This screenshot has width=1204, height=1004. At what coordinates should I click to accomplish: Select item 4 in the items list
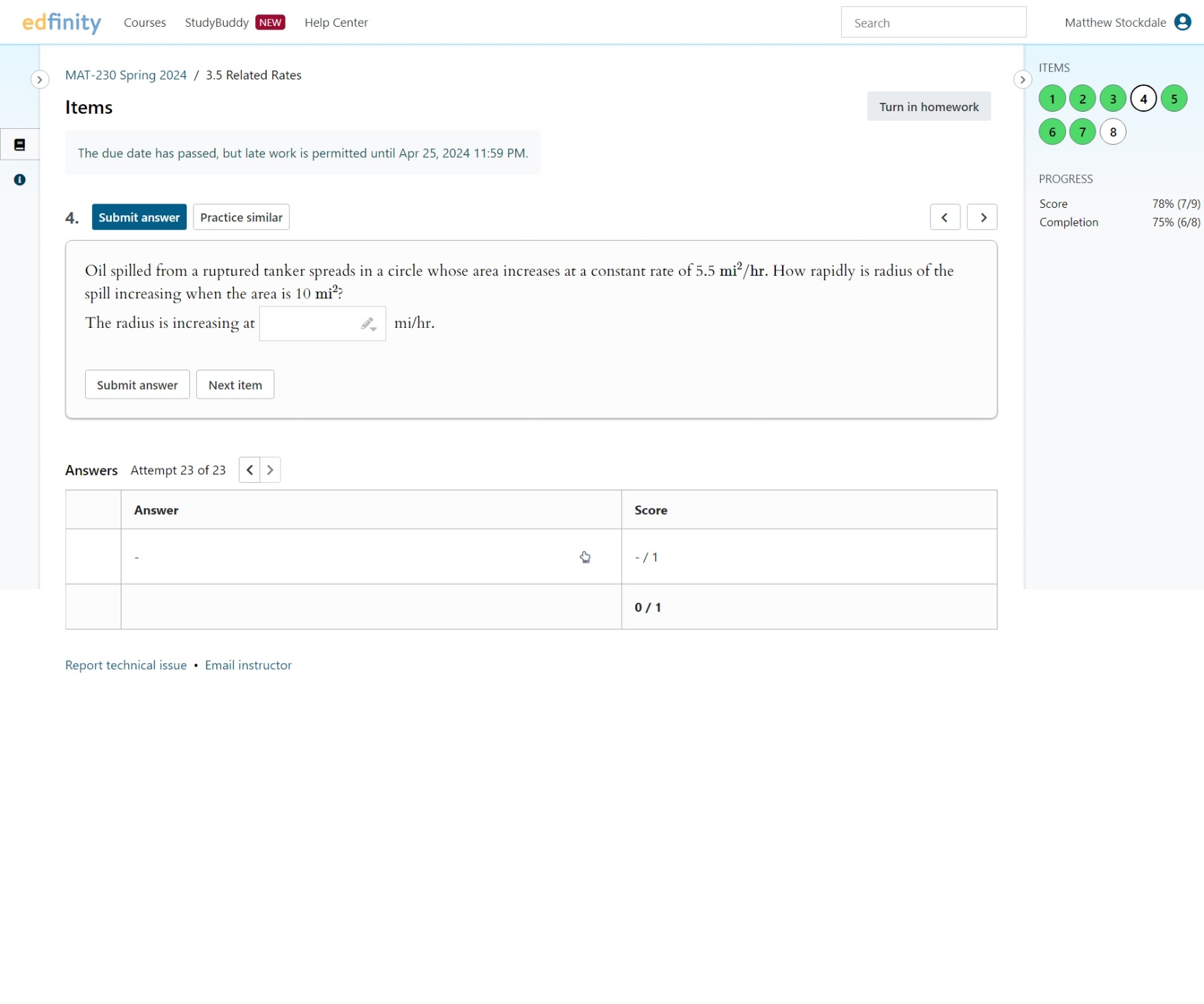pos(1144,99)
